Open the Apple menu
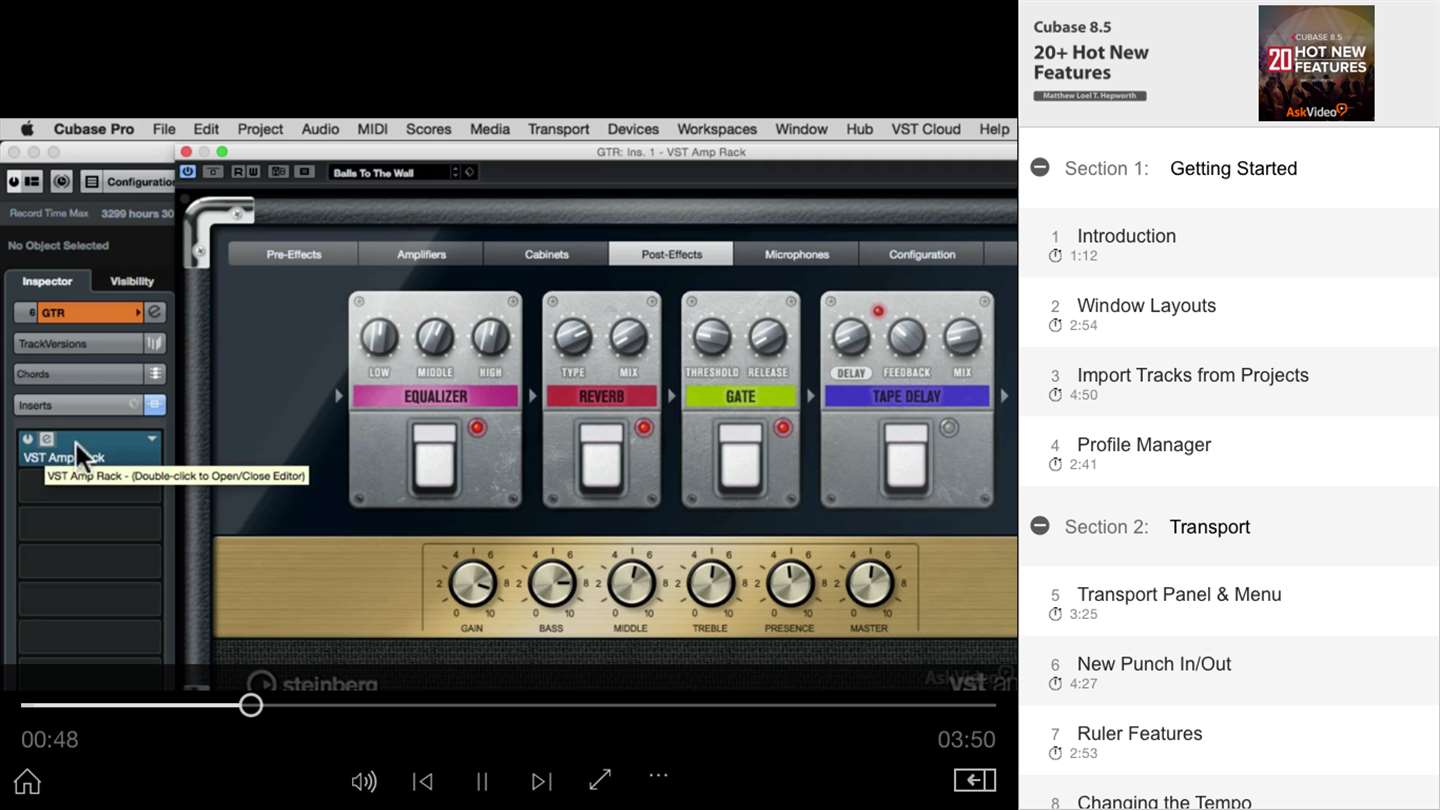This screenshot has width=1440, height=810. [27, 129]
